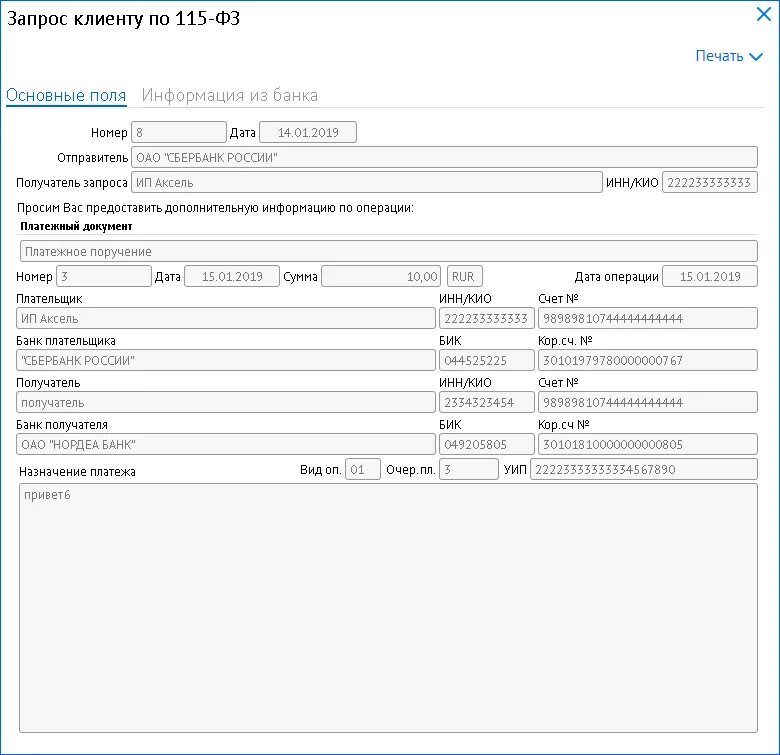This screenshot has height=755, width=780.
Task: Click the УИП field
Action: click(644, 469)
